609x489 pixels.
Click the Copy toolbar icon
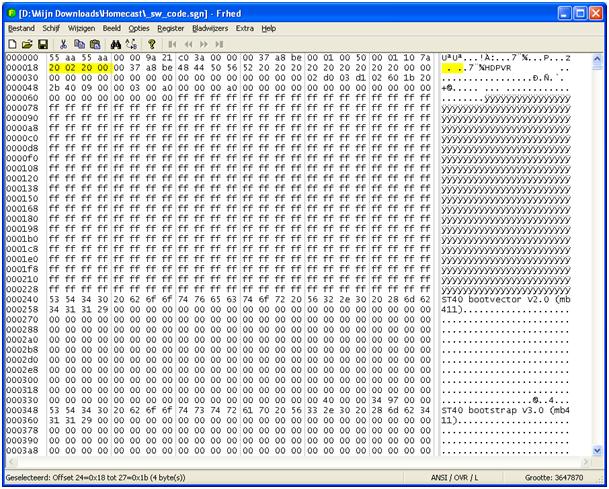(79, 44)
